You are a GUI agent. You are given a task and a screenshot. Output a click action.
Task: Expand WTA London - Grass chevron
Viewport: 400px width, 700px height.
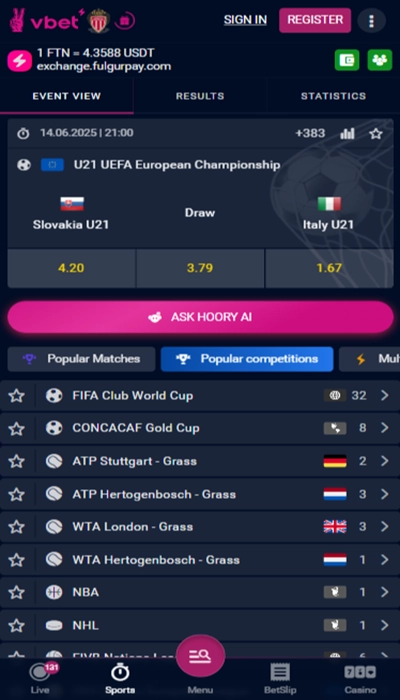(385, 527)
